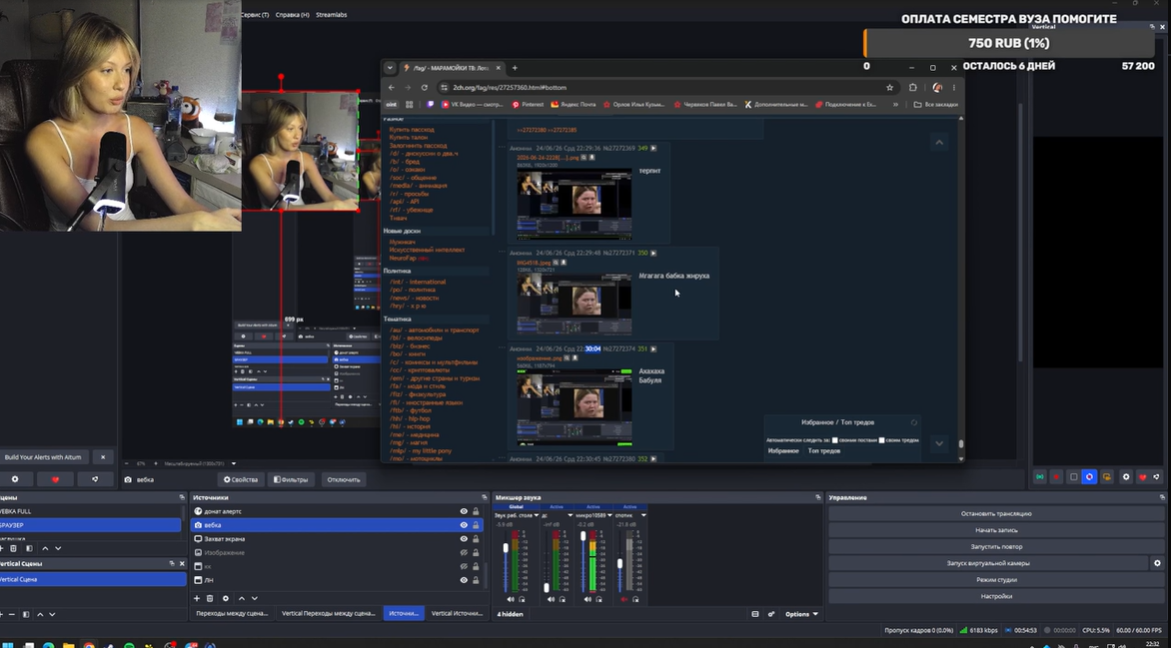This screenshot has width=1171, height=648.
Task: Click gear icon in Aitum alerts dock
Action: 15,479
